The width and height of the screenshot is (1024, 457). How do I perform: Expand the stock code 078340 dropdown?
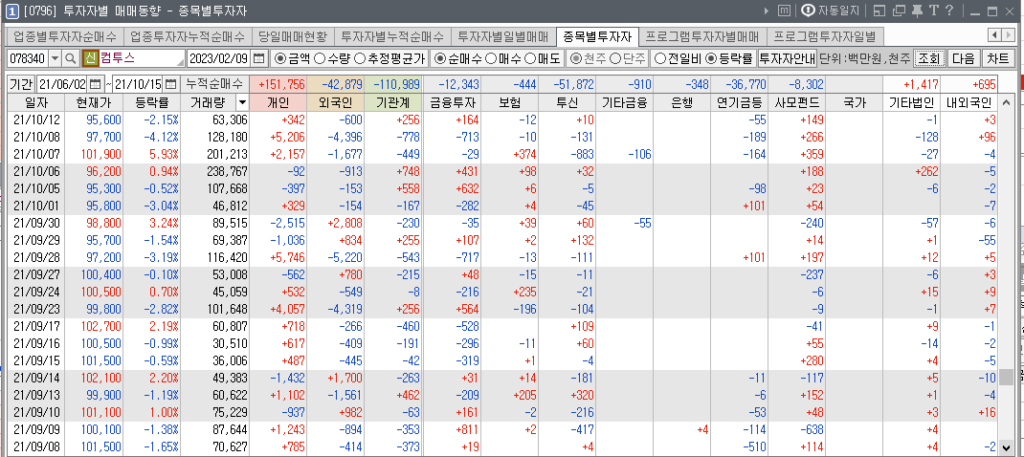click(55, 59)
